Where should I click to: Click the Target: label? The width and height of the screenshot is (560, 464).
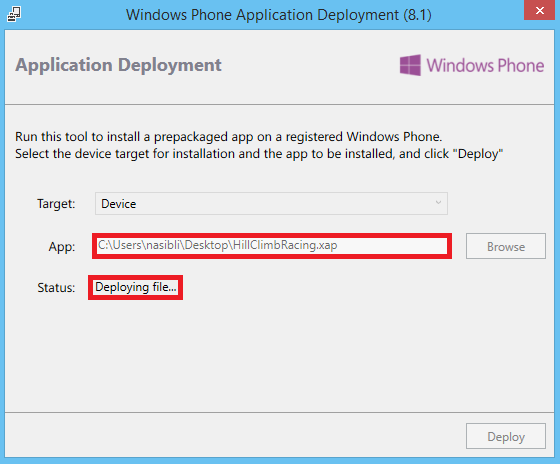(x=56, y=204)
